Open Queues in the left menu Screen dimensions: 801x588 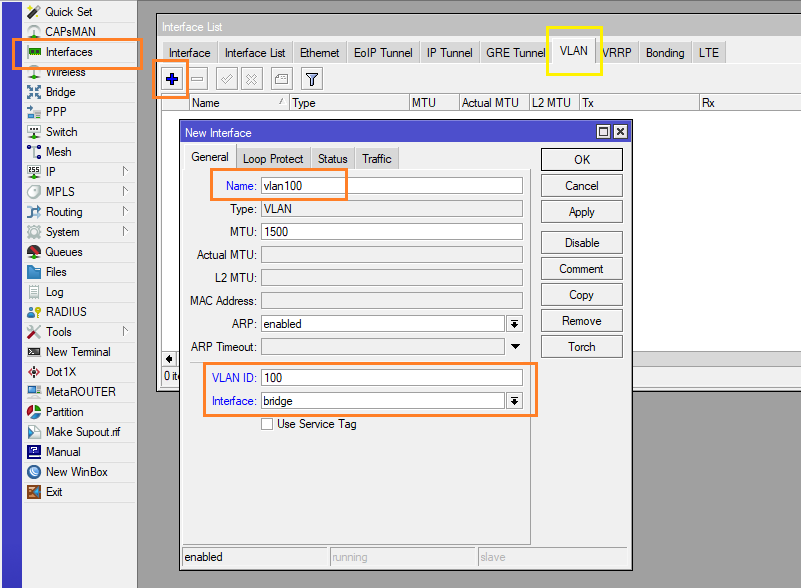point(64,252)
